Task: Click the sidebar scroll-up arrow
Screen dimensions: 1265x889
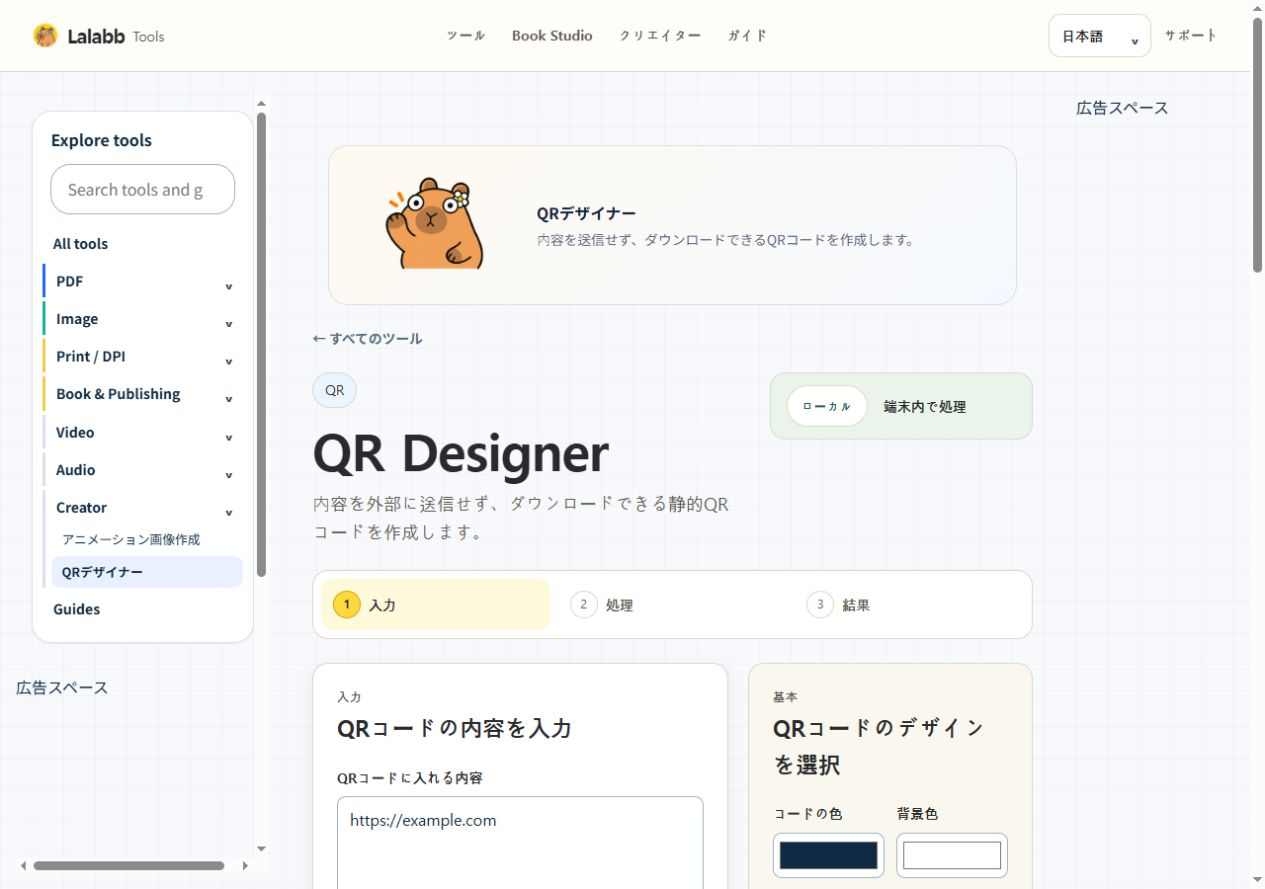Action: (x=261, y=102)
